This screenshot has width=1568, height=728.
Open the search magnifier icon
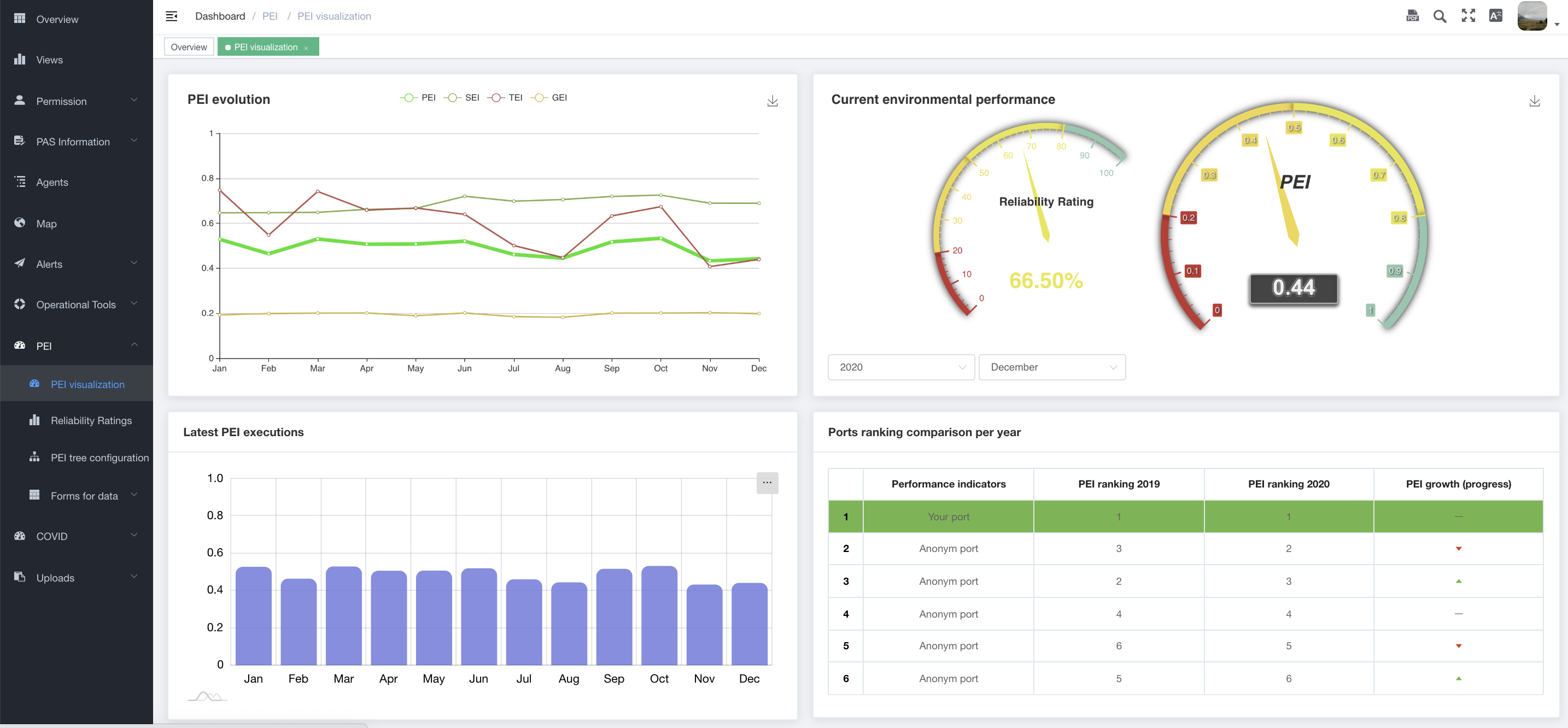pos(1440,16)
